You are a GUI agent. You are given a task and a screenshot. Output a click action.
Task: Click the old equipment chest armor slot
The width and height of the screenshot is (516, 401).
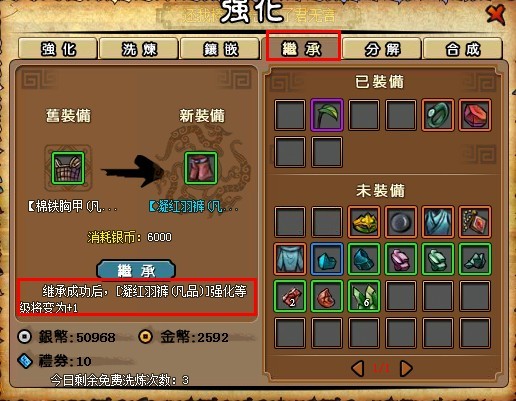coord(68,168)
